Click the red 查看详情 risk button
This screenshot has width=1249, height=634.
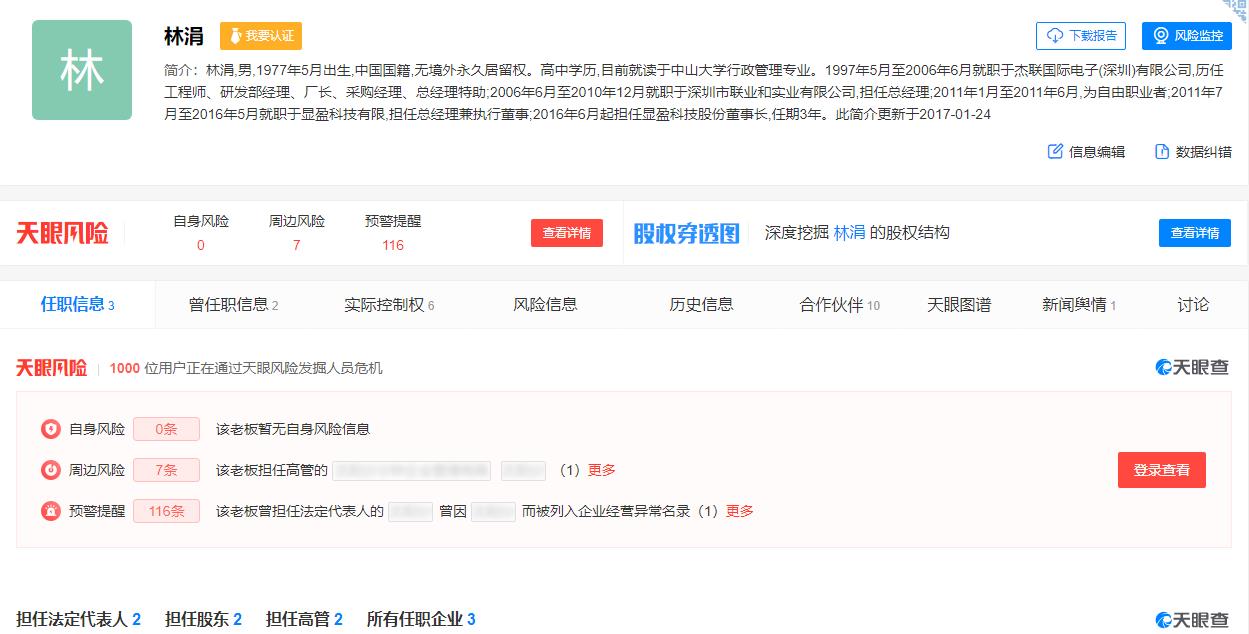[567, 233]
